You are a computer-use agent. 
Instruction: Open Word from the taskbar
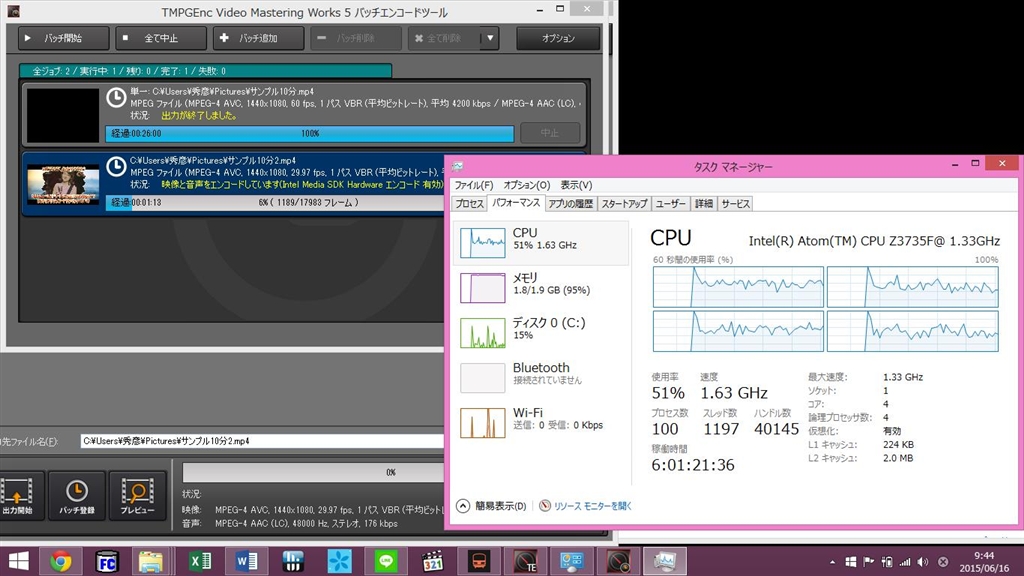pos(247,562)
